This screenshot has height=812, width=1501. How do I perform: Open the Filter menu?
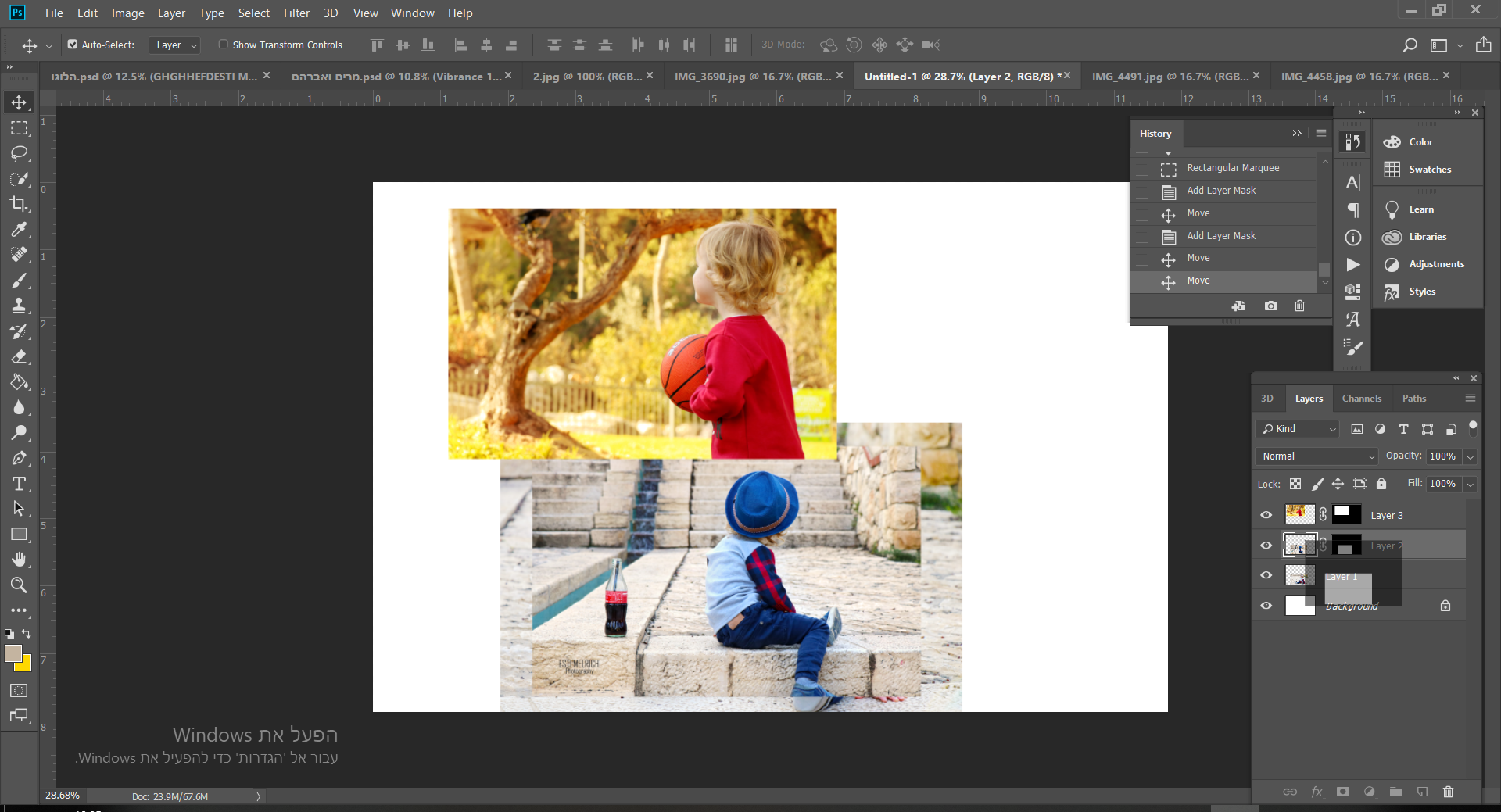(x=296, y=13)
